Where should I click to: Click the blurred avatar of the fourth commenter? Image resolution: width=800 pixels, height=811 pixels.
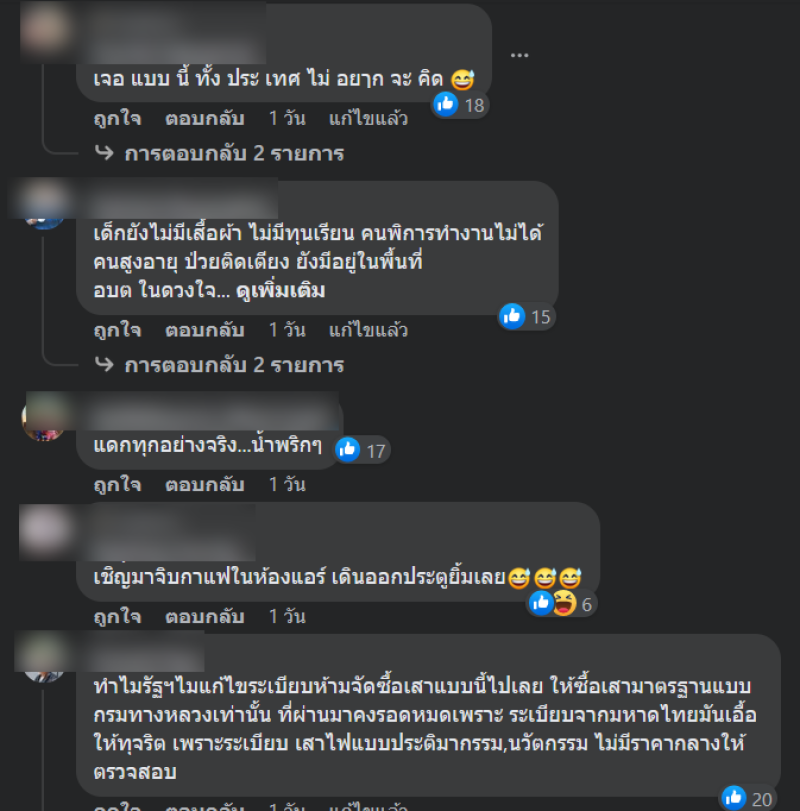coord(44,531)
